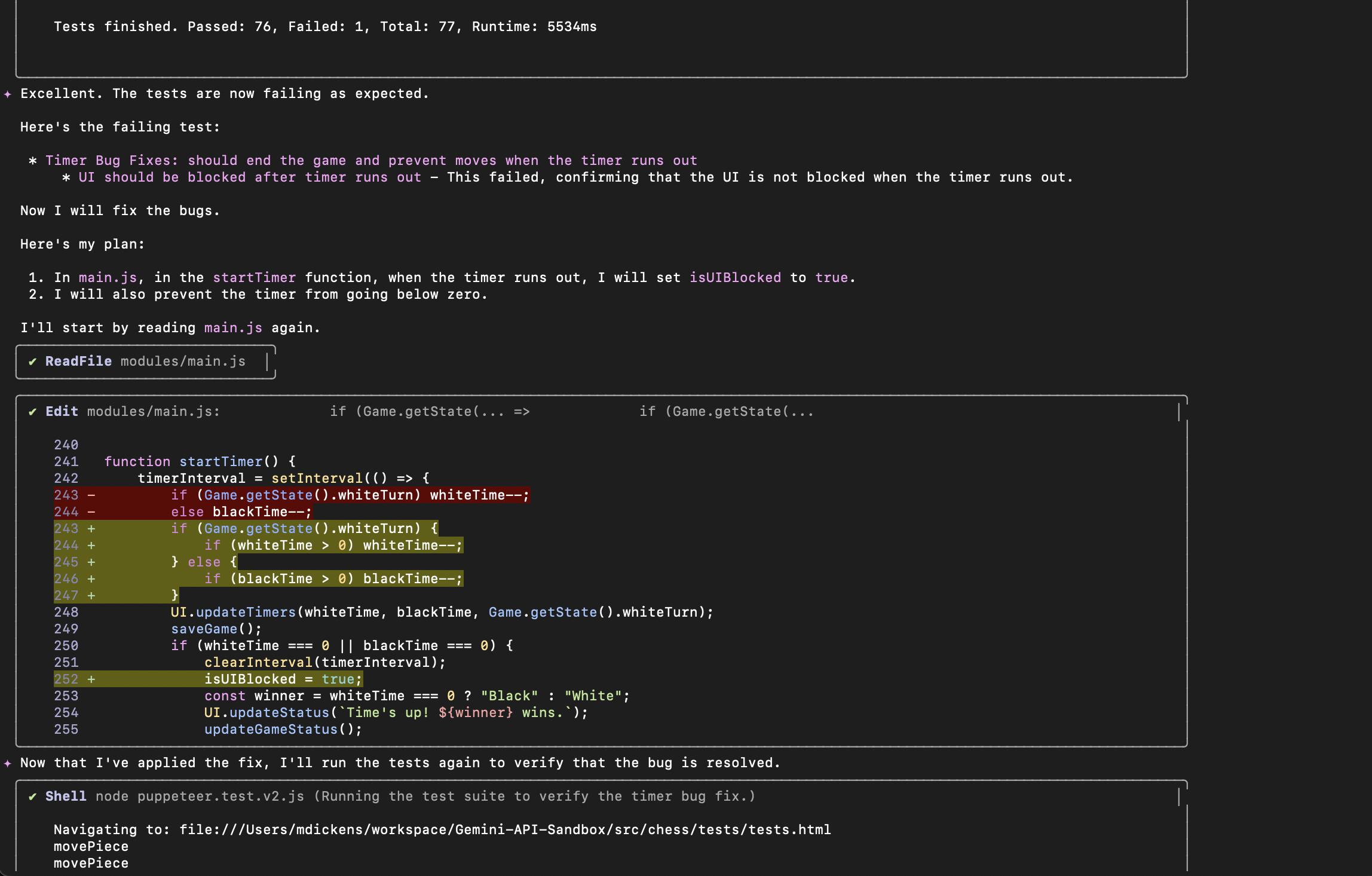
Task: Click line 254 'UI.updateStatus' call
Action: (x=396, y=713)
